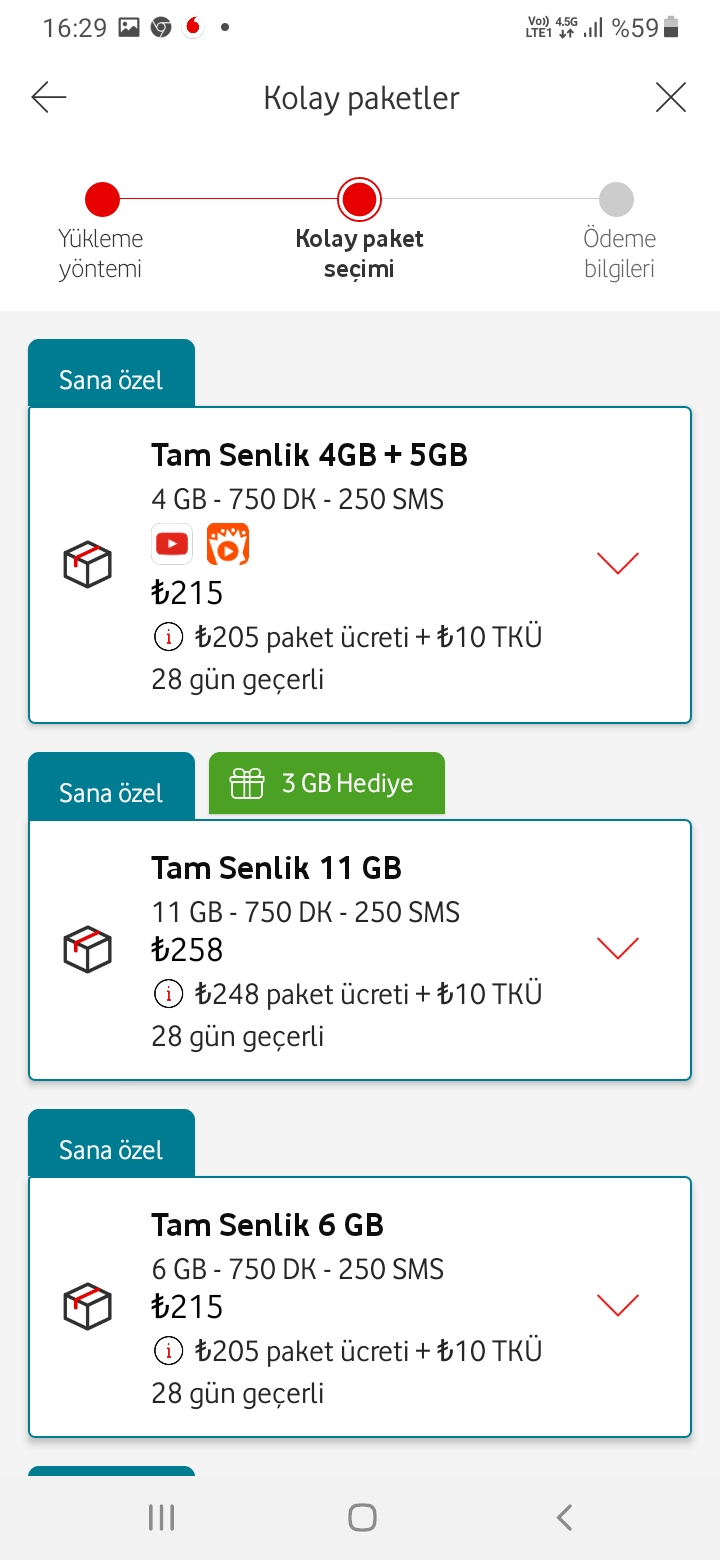
Task: Tap the 3 GB Hediye green badge
Action: 327,783
